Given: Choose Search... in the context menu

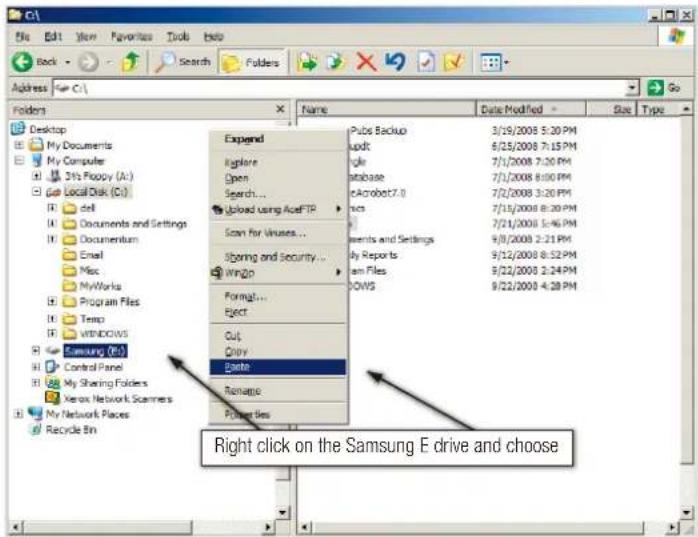Looking at the screenshot, I should pos(279,194).
